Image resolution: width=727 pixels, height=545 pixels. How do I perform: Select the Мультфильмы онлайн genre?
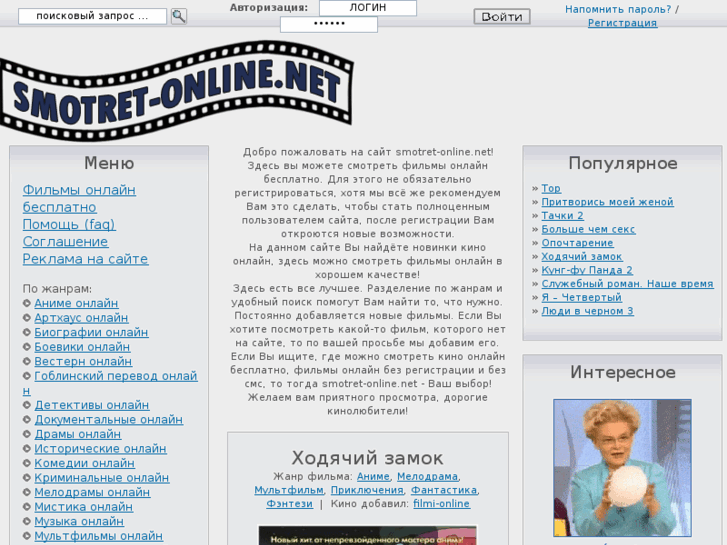tap(98, 536)
